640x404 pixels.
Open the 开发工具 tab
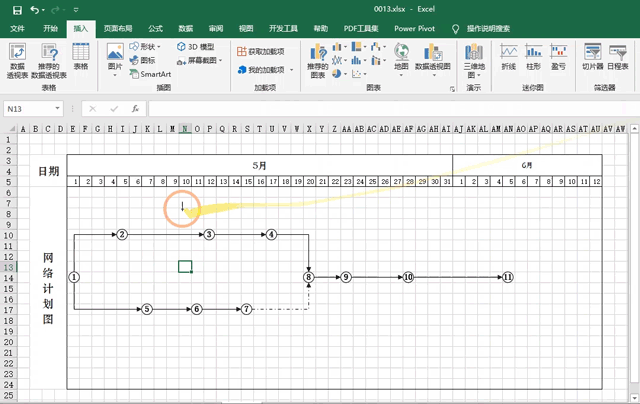(x=283, y=29)
